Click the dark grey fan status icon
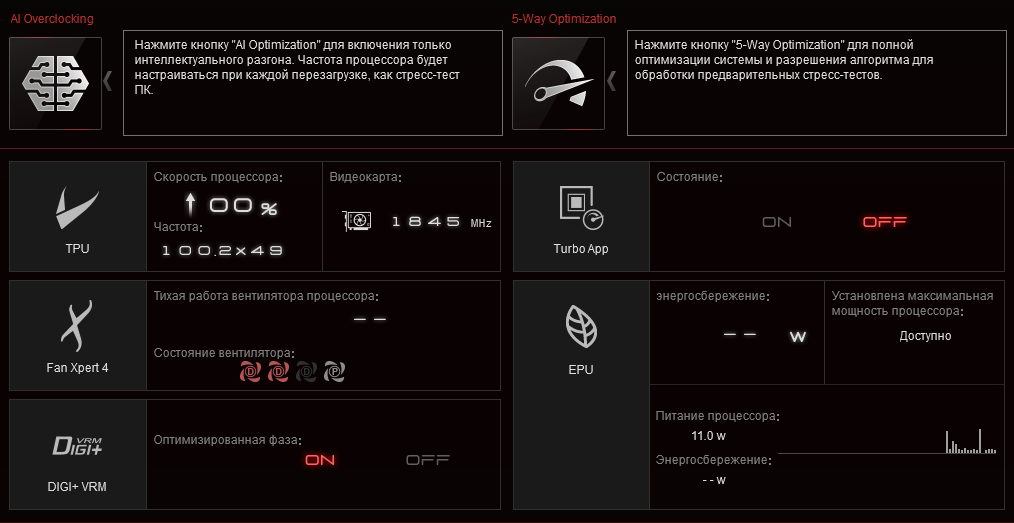This screenshot has height=523, width=1014. click(306, 371)
